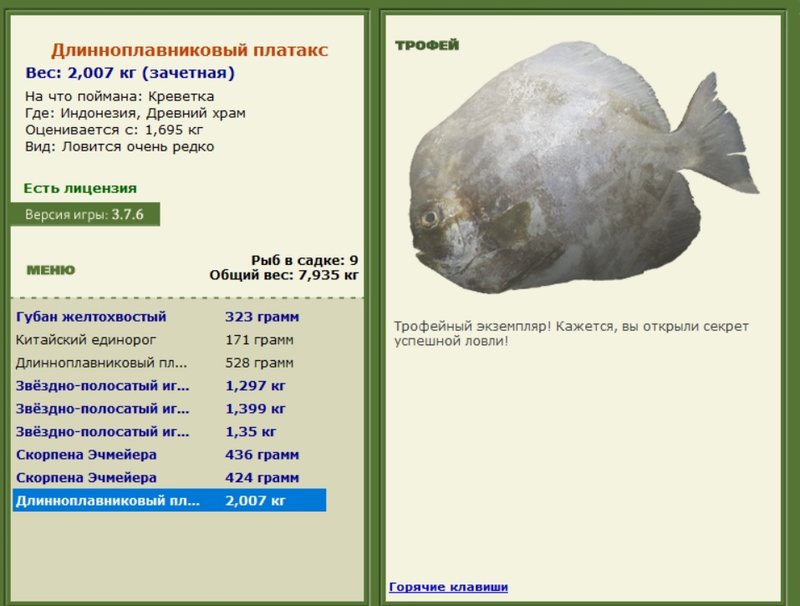This screenshot has width=800, height=606.
Task: Select Губан желтохвостый in fish list
Action: click(x=169, y=317)
